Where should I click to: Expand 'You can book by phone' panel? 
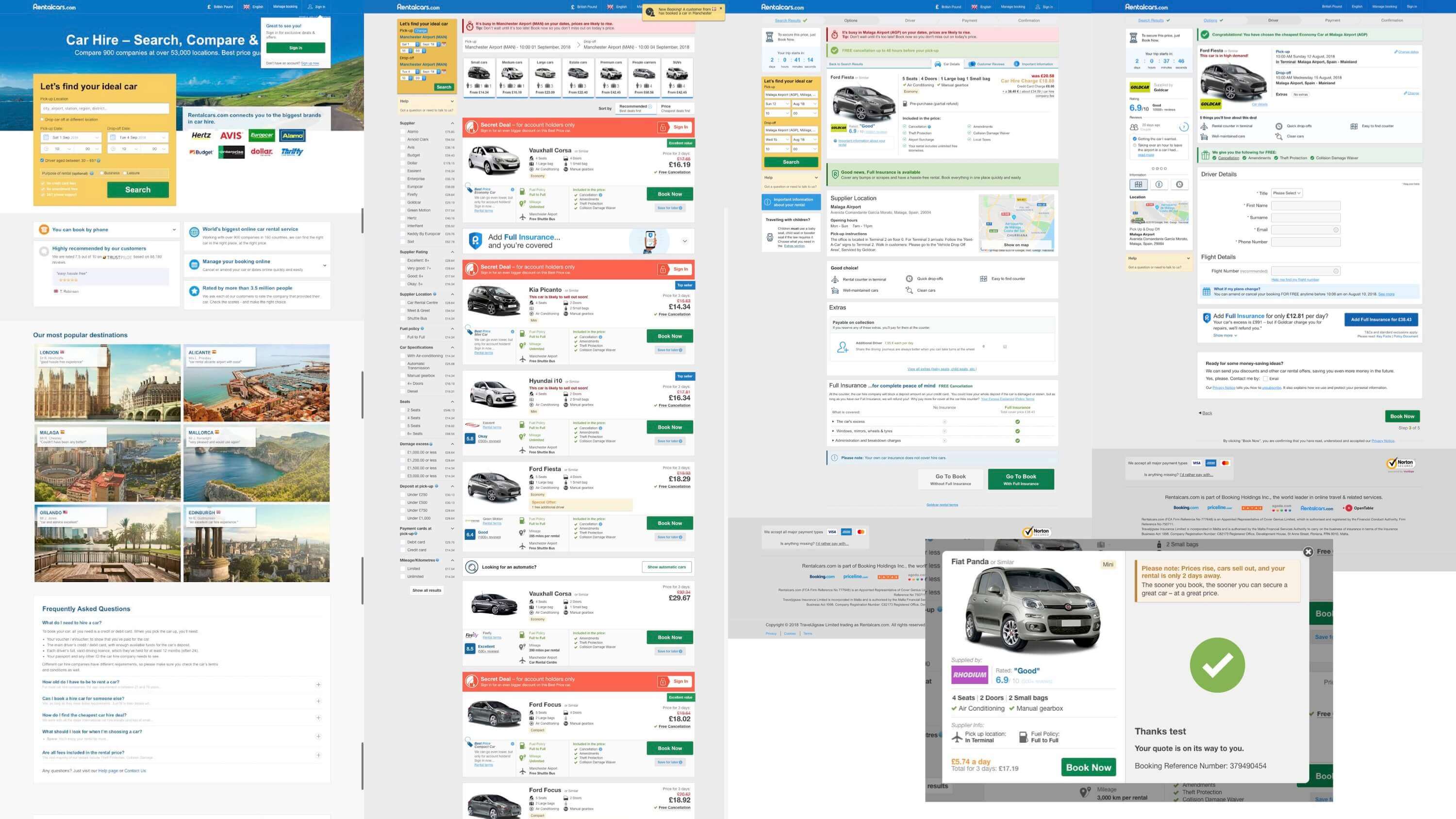174,230
